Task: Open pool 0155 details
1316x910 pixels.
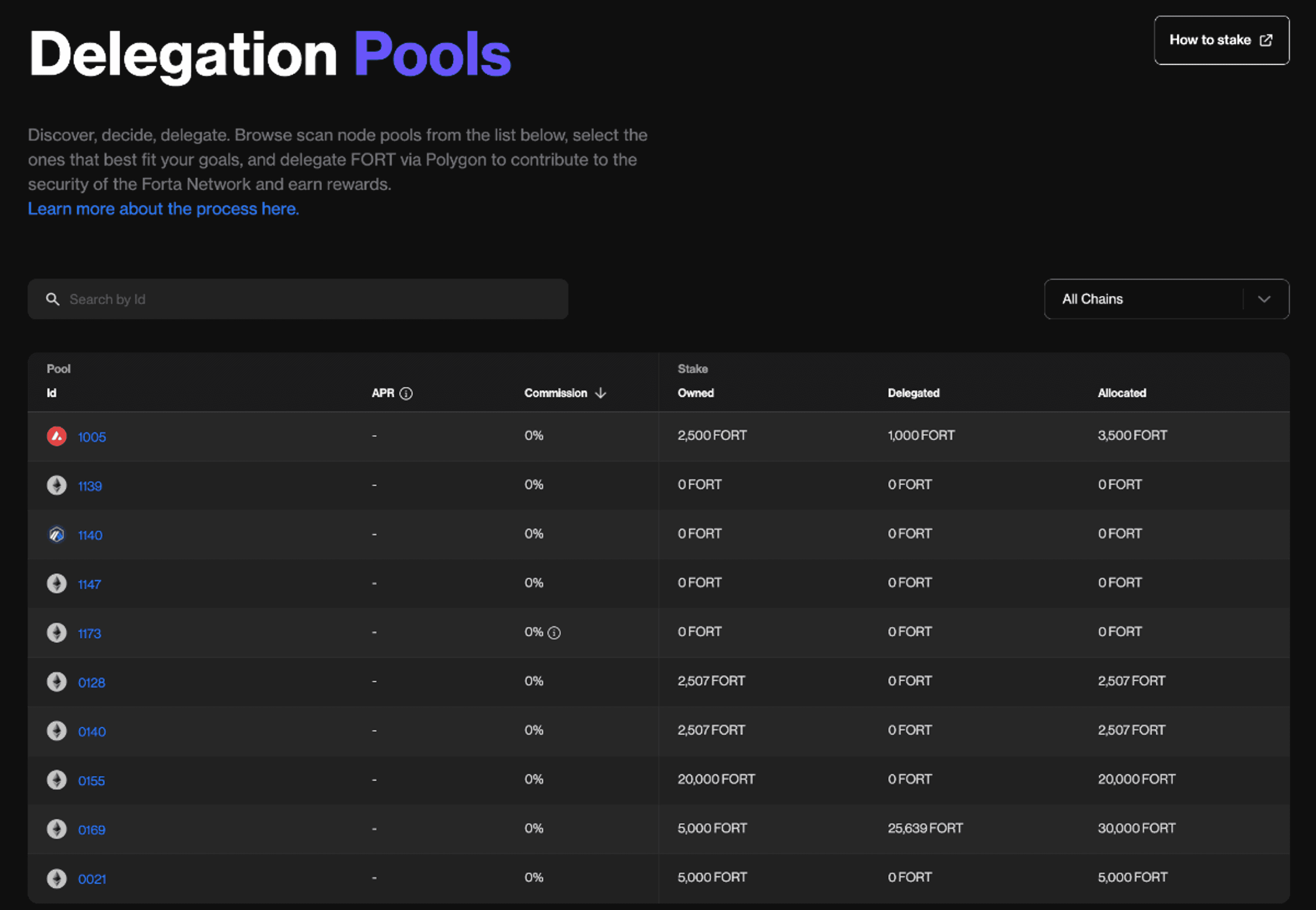Action: 92,780
